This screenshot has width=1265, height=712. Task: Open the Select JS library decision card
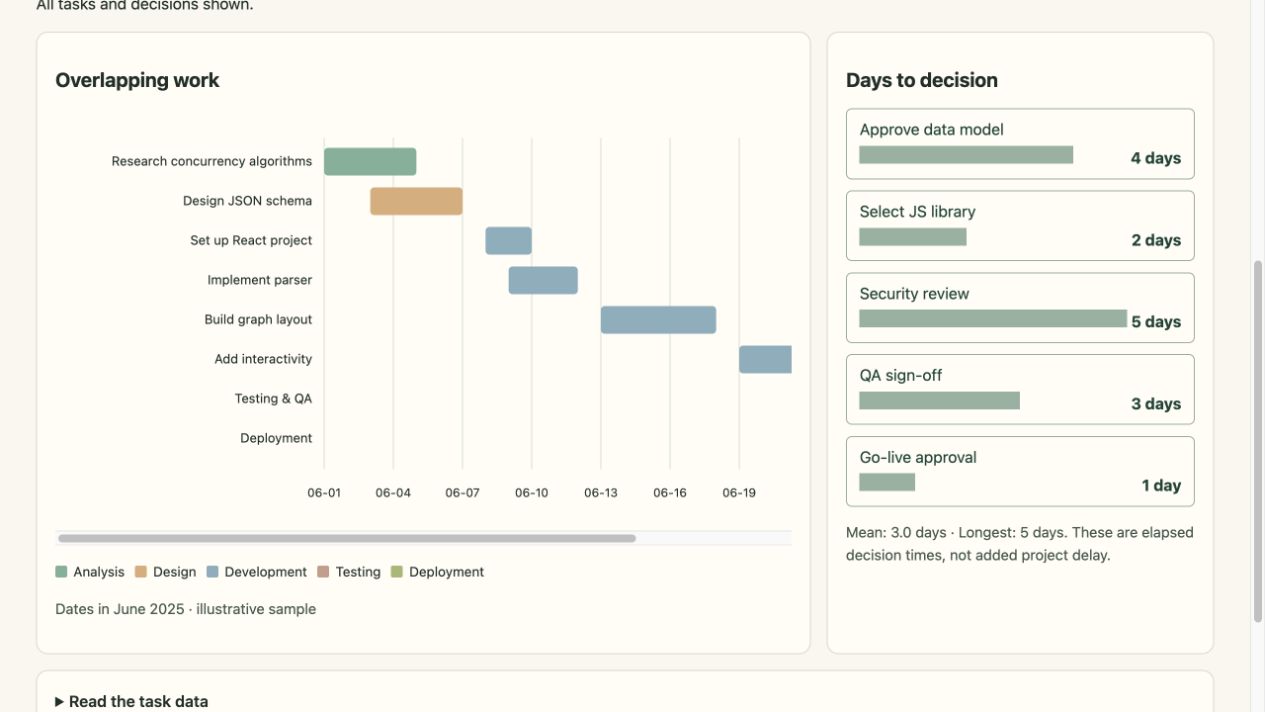[x=1020, y=226]
